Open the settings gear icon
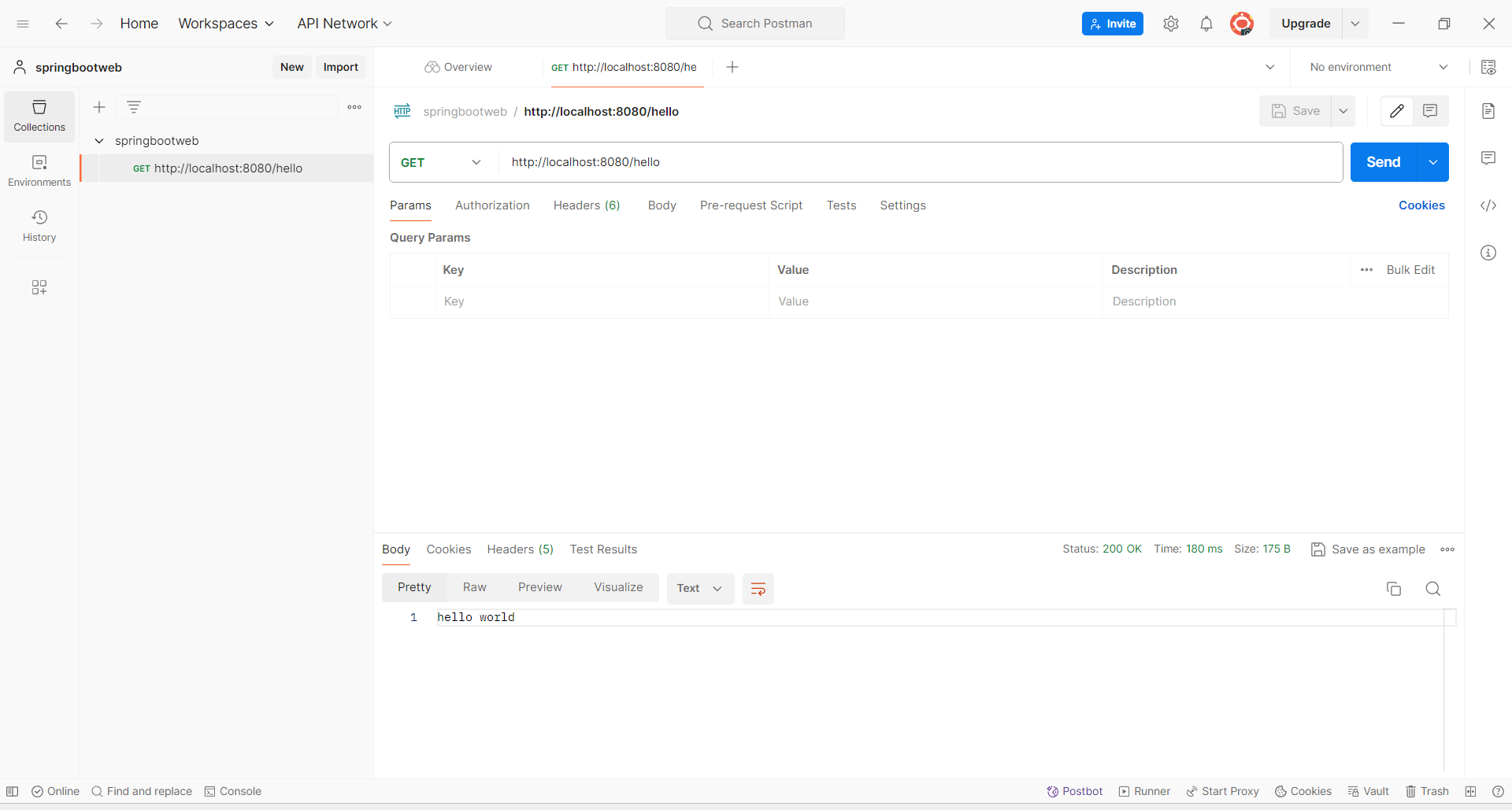This screenshot has height=810, width=1512. [1171, 24]
